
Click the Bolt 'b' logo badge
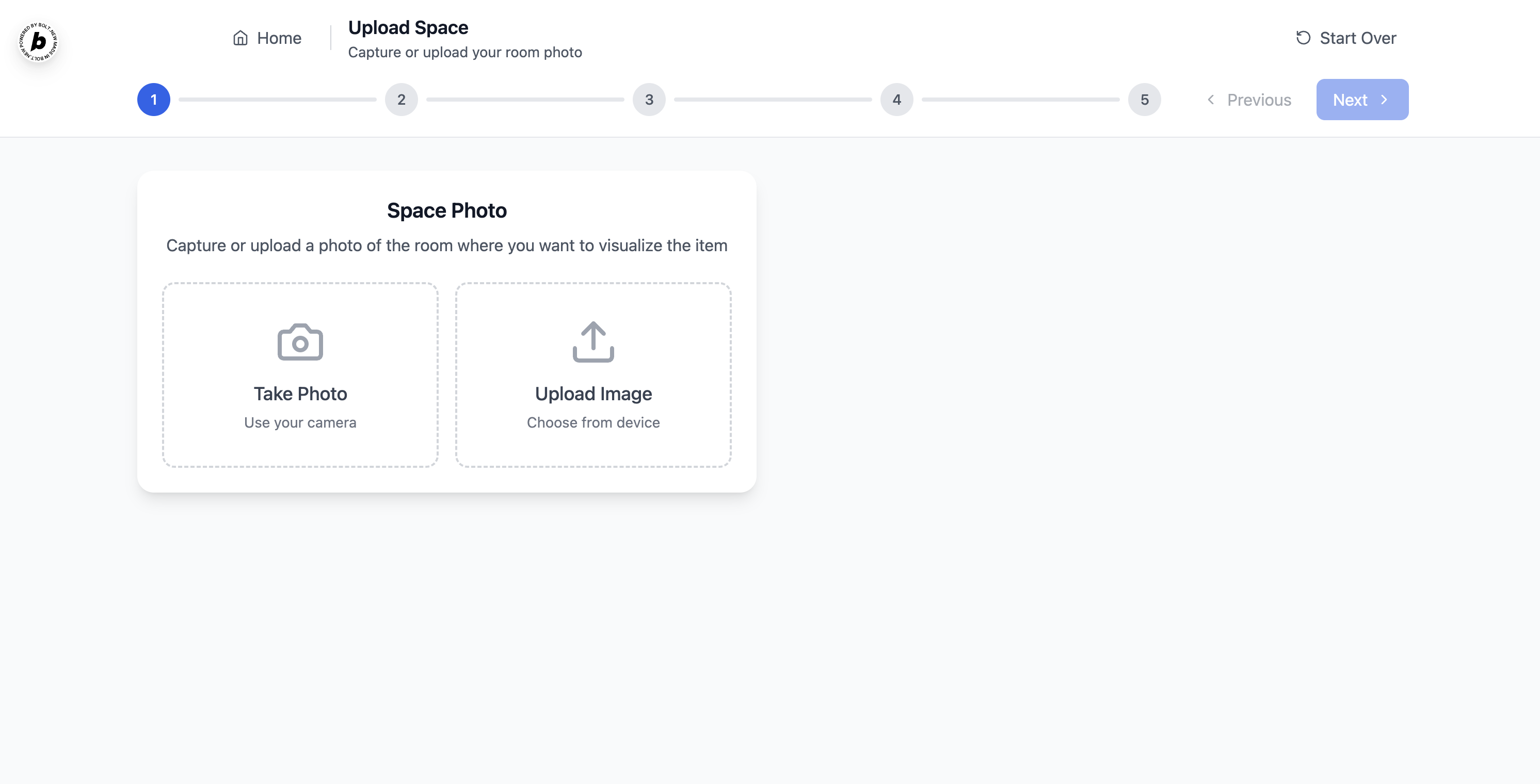(38, 41)
